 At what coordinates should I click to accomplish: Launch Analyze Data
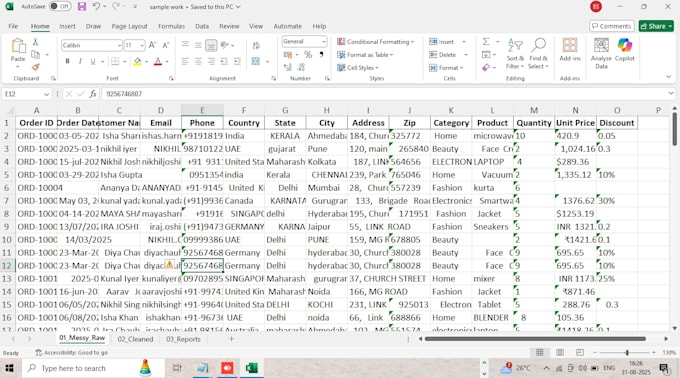point(601,53)
